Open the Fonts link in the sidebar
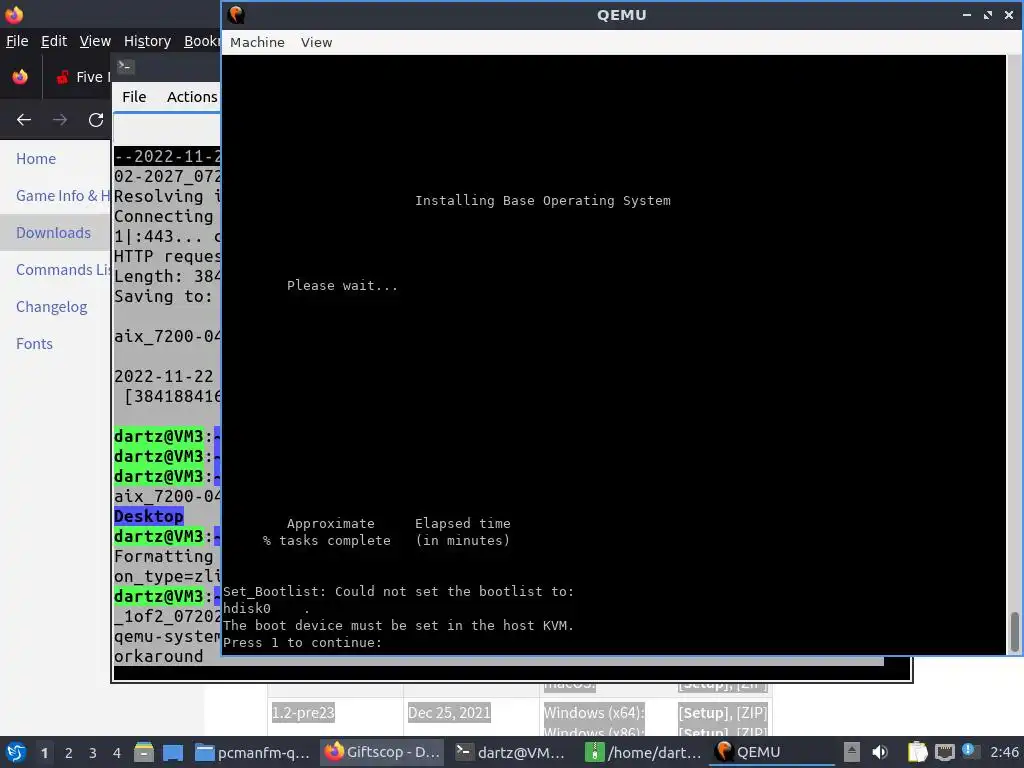The height and width of the screenshot is (768, 1024). tap(34, 344)
